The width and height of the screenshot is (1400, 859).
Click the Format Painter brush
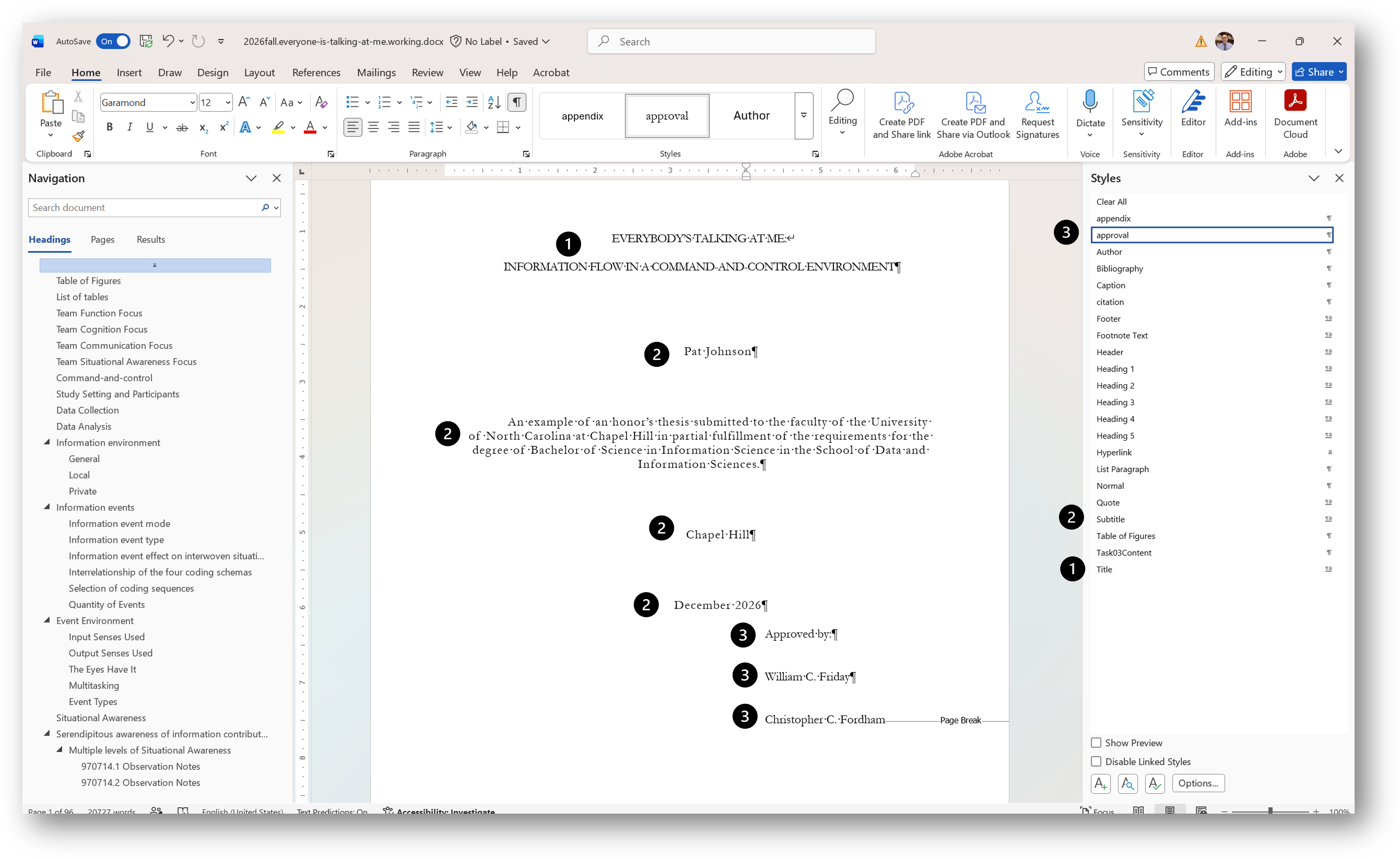click(78, 137)
